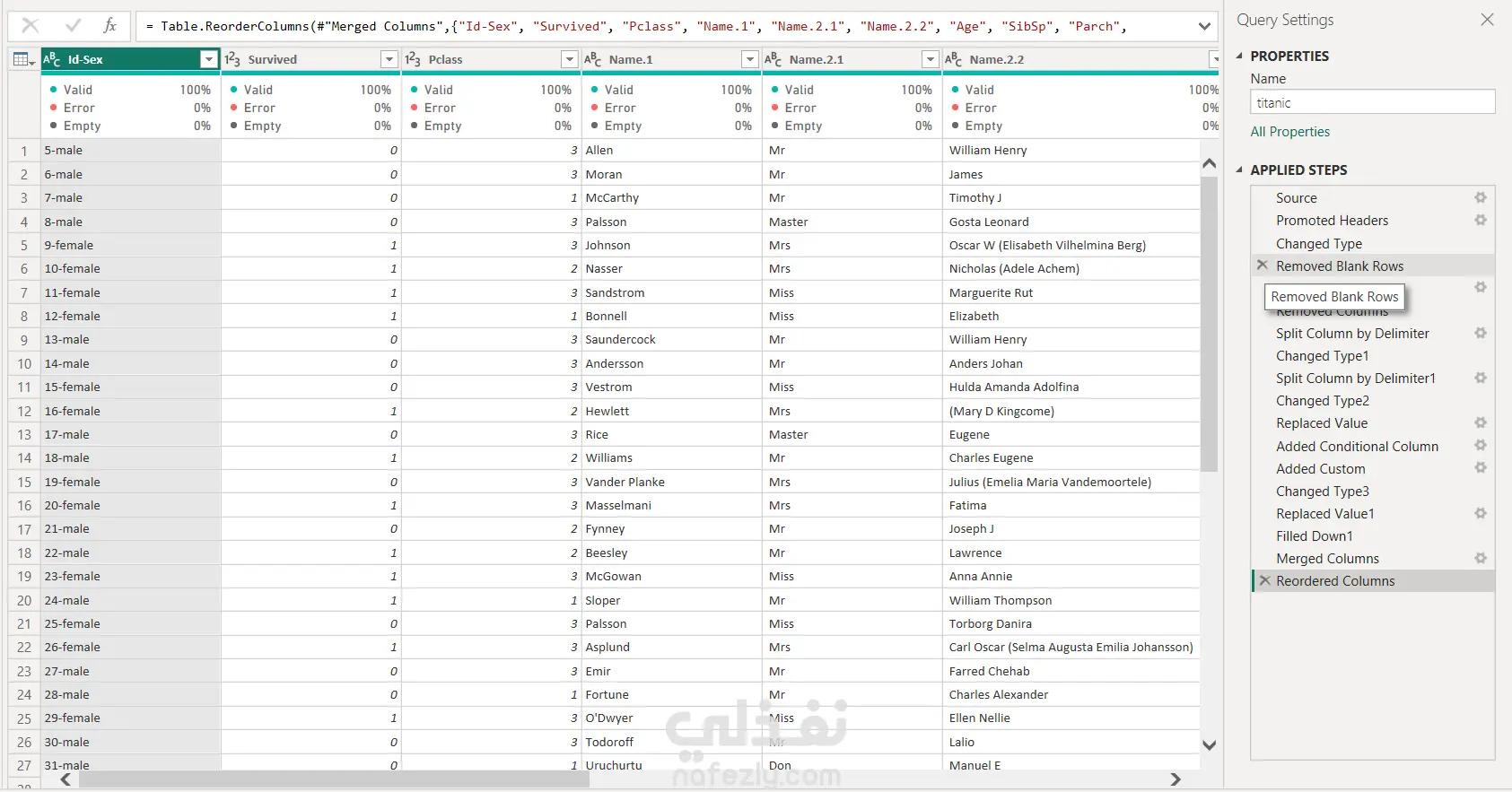The image size is (1512, 792).
Task: Collapse the APPLIED STEPS section
Action: [x=1239, y=170]
